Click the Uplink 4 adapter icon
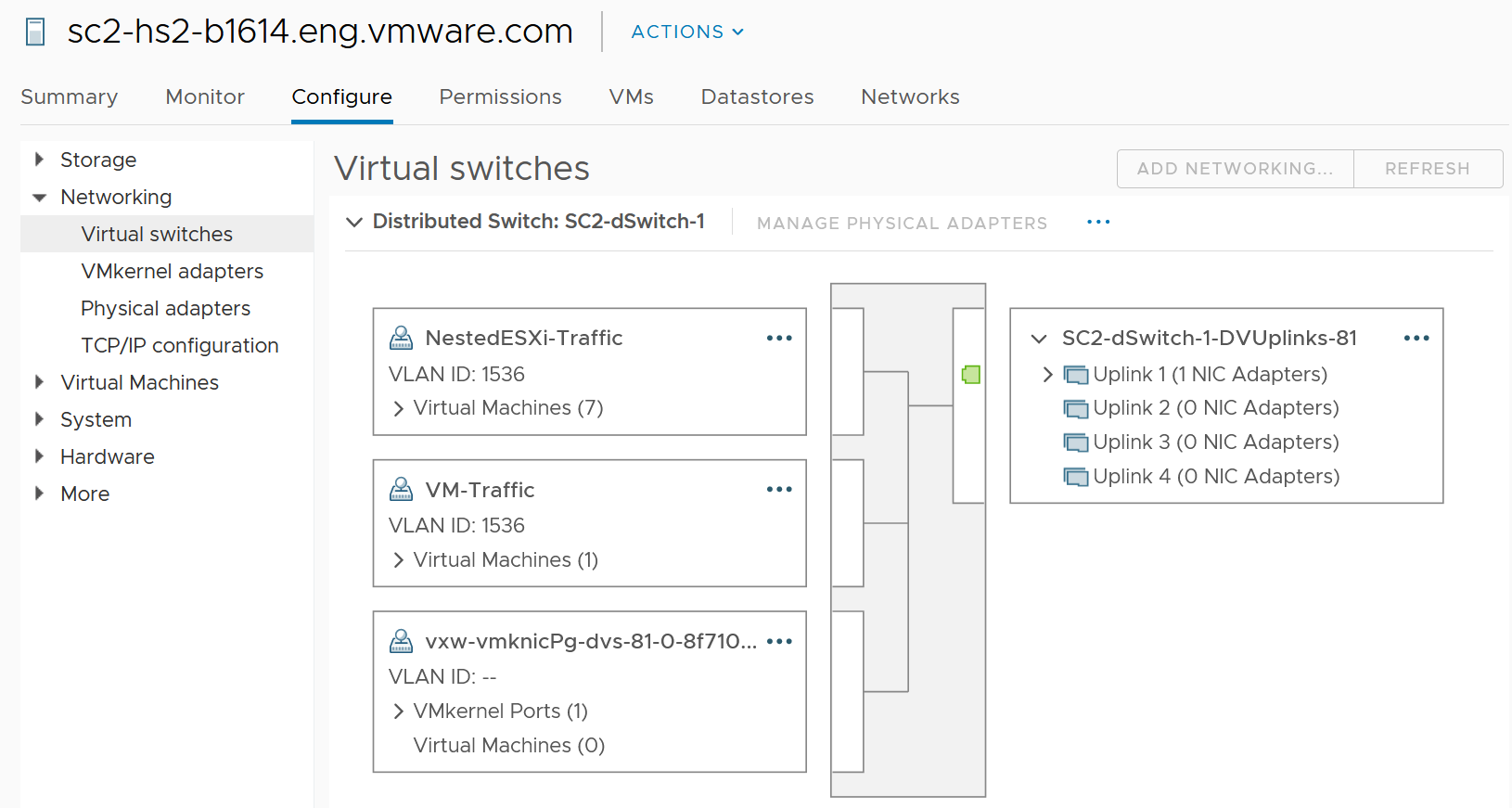Image resolution: width=1512 pixels, height=808 pixels. (1076, 477)
